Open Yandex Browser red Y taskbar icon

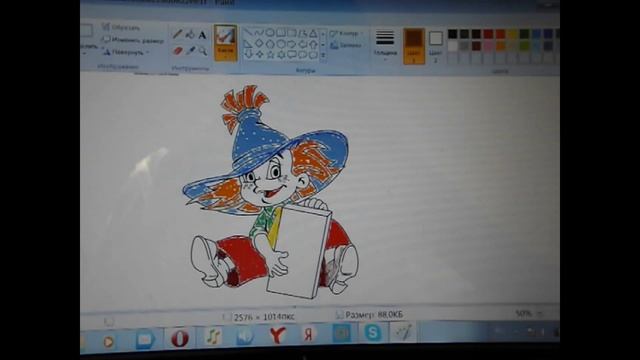tap(278, 335)
